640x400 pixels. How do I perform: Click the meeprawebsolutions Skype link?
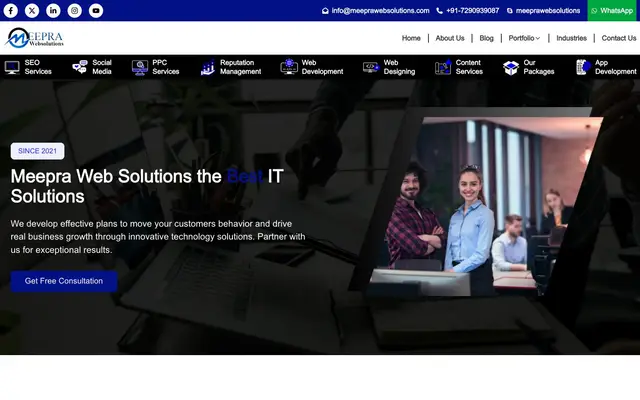(548, 11)
